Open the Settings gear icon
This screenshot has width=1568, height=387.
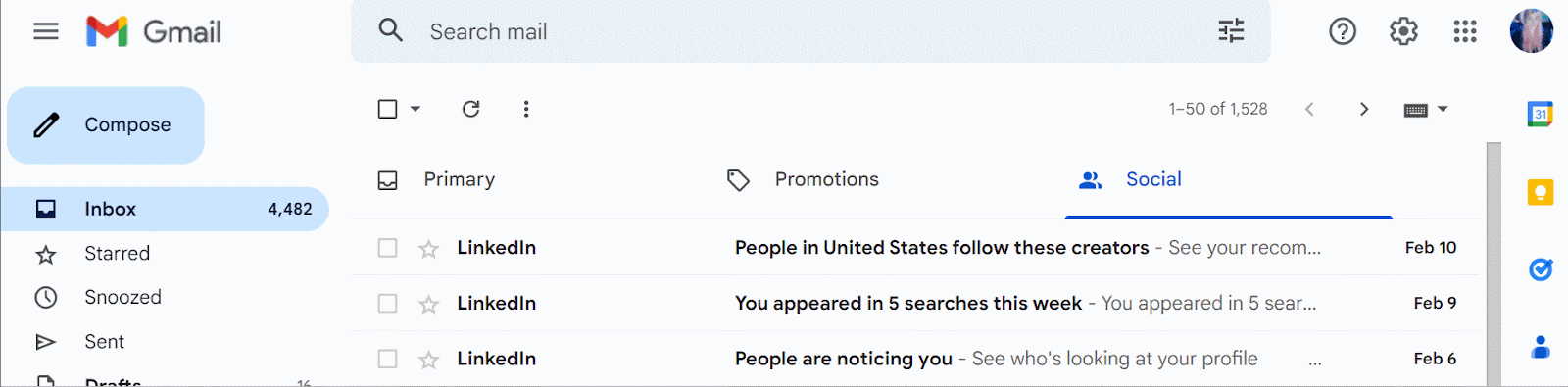(x=1403, y=31)
